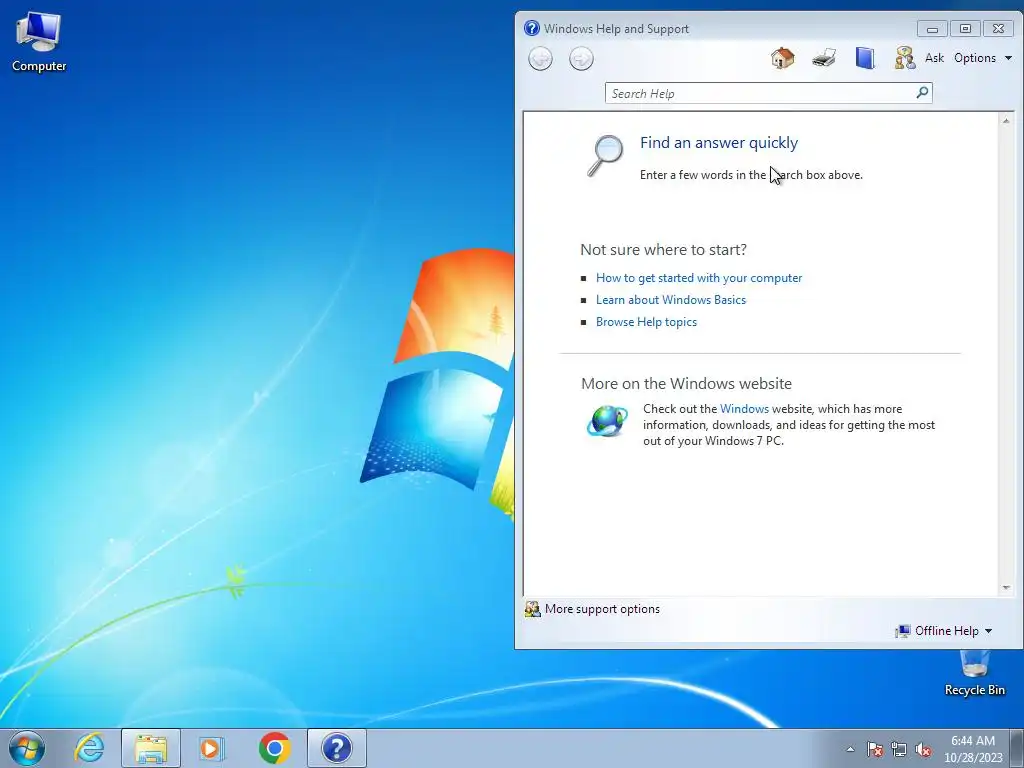
Task: Click the Show desktop button at taskbar end
Action: (1017, 749)
